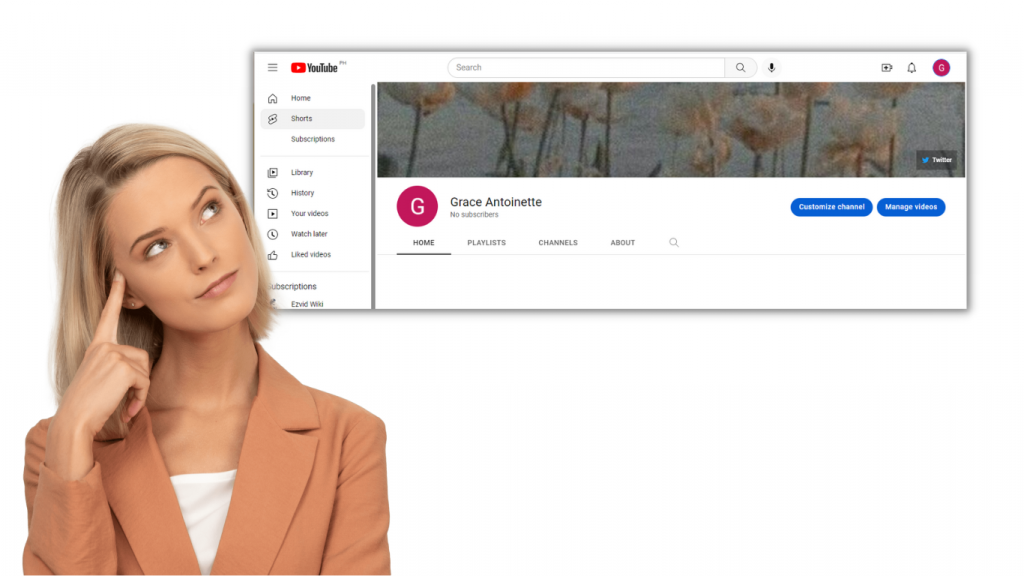Switch to the ABOUT tab

[x=622, y=242]
